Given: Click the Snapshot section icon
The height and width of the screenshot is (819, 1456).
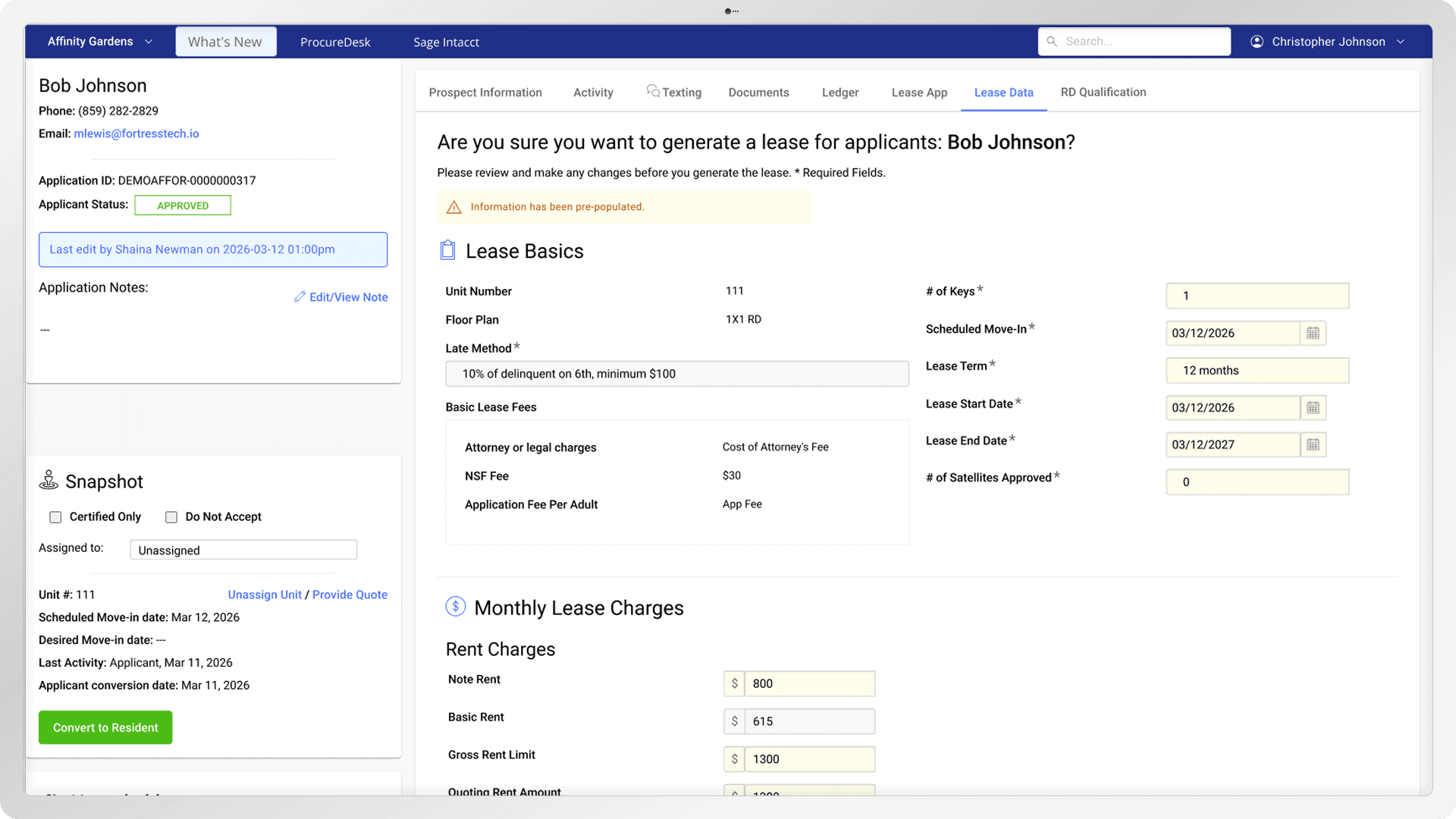Looking at the screenshot, I should click(49, 480).
